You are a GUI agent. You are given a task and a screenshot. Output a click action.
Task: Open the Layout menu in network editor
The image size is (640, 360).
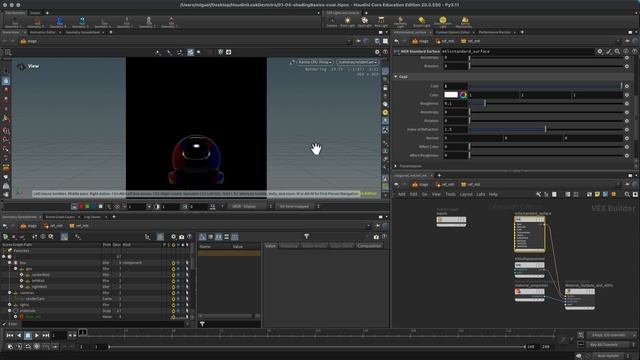(x=466, y=194)
